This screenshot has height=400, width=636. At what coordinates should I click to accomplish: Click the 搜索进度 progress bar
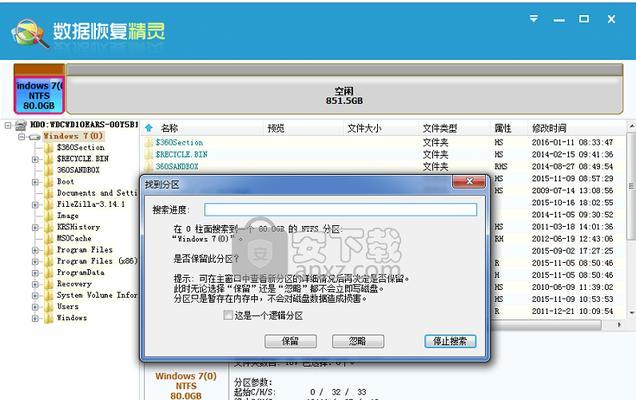tap(341, 209)
